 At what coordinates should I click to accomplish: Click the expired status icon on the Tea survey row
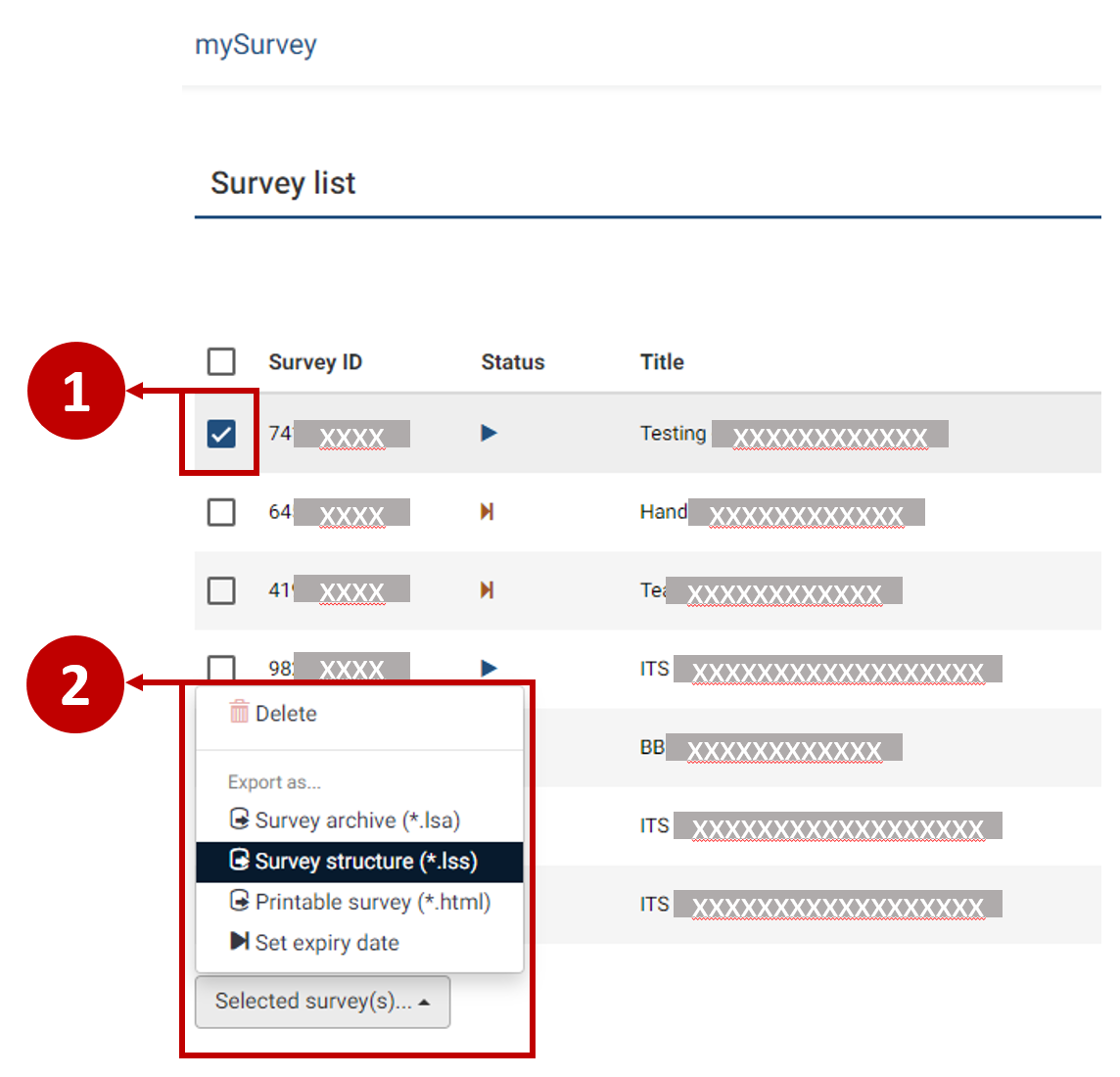[489, 589]
